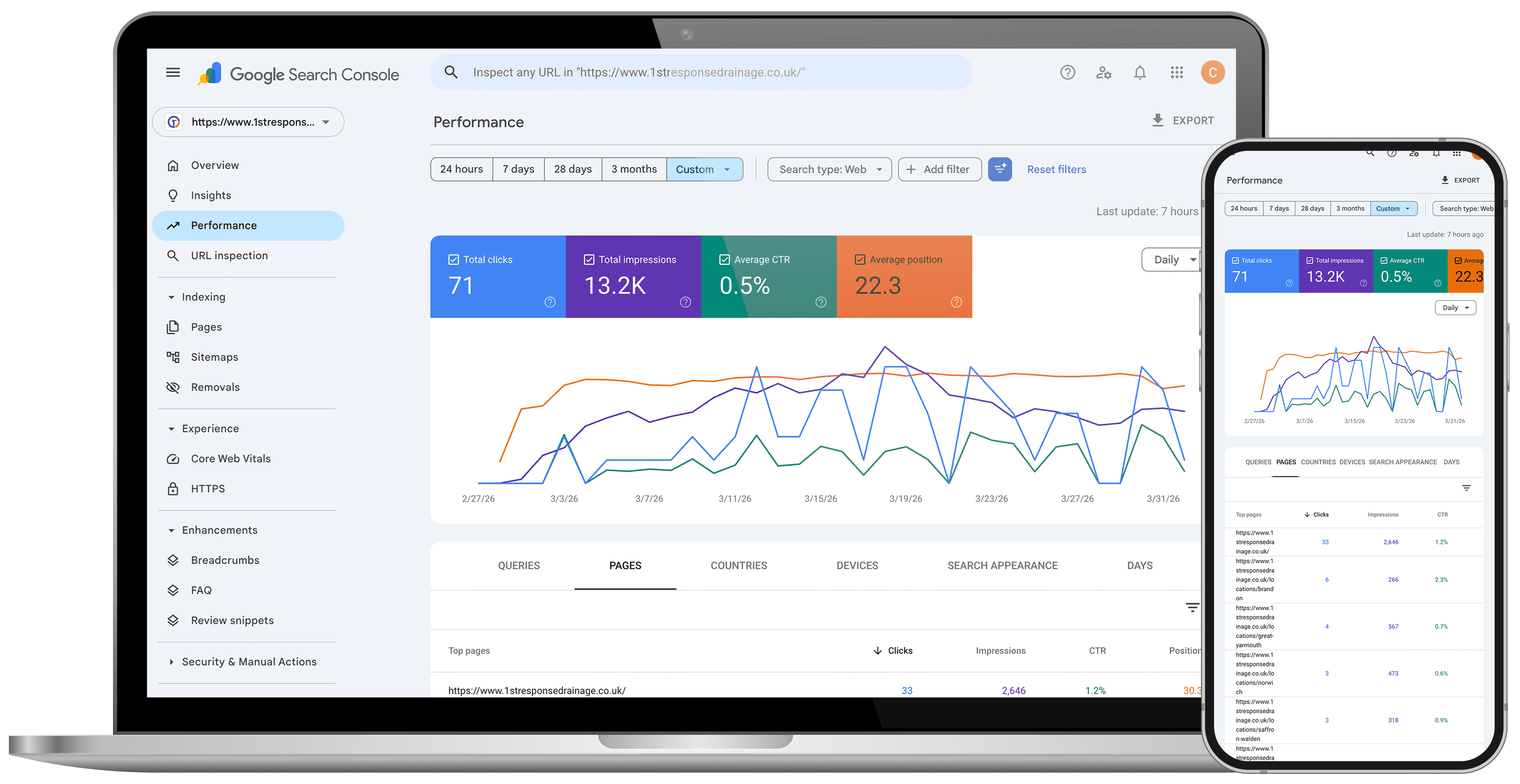Click the account avatar C on laptop
This screenshot has width=1520, height=784.
coord(1213,73)
